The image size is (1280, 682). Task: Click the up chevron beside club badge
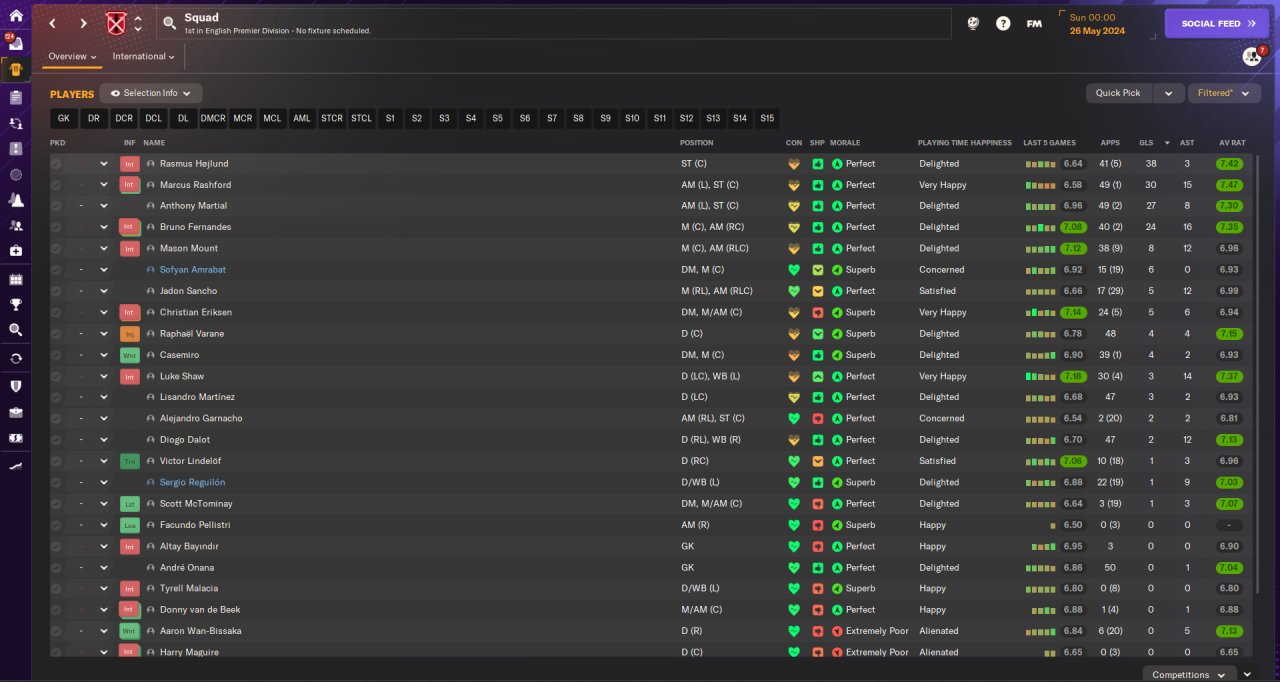(x=138, y=18)
